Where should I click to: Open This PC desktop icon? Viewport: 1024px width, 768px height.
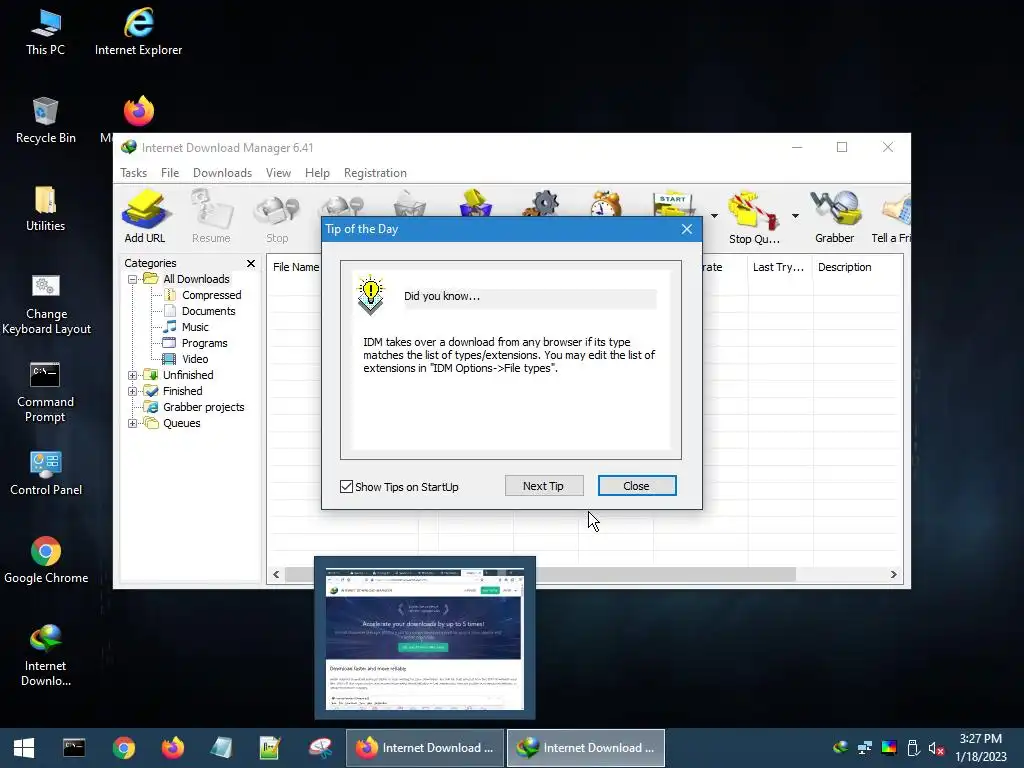45,33
